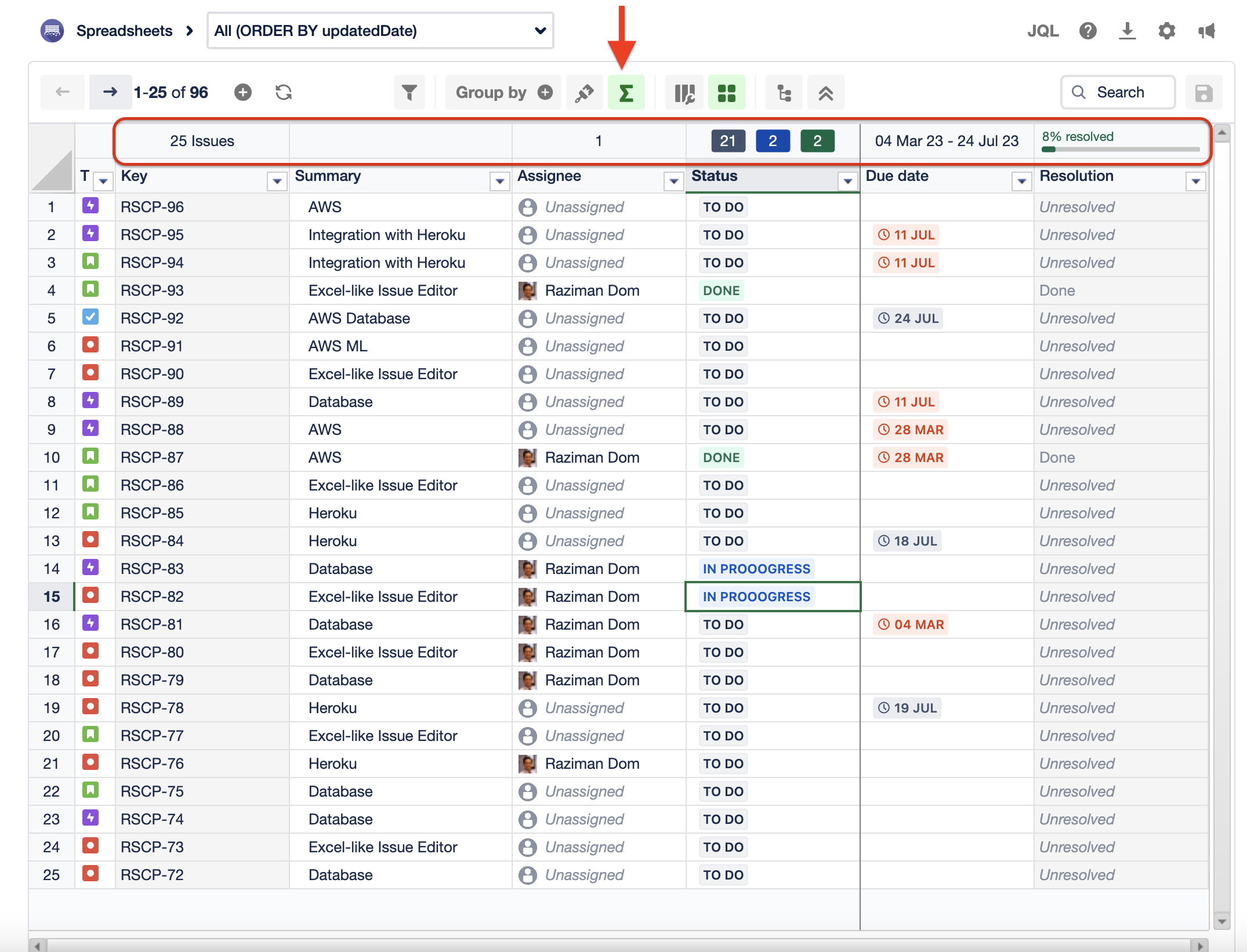Open the Status column filter dropdown
Viewport: 1247px width, 952px height.
click(x=847, y=181)
